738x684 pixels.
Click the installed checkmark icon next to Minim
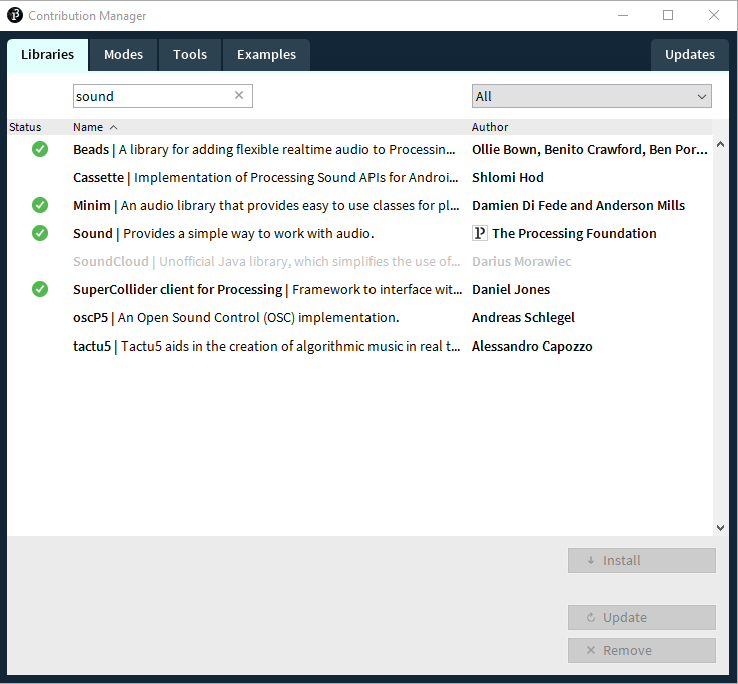pos(40,205)
